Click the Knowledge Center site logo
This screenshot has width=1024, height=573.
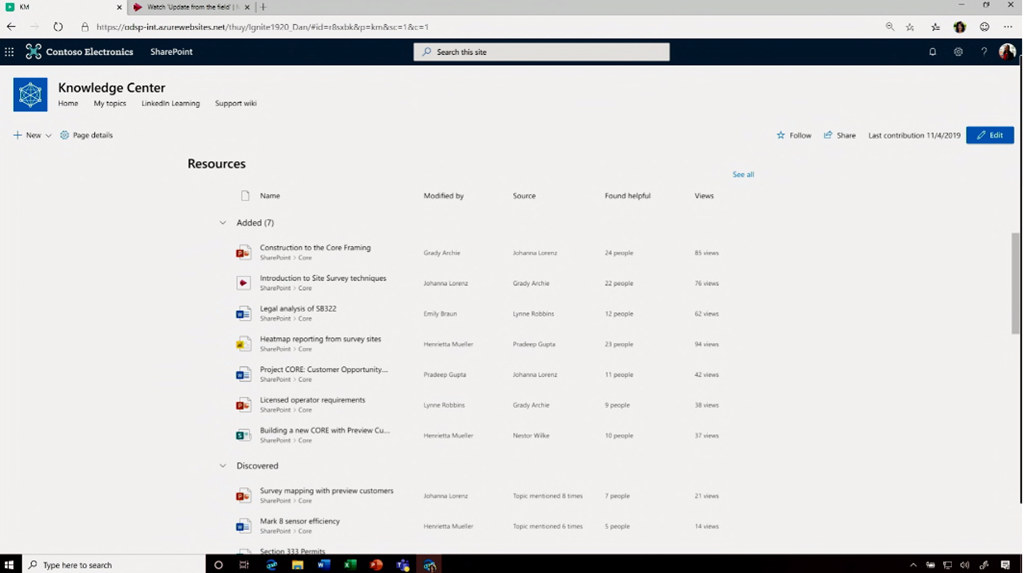[30, 95]
